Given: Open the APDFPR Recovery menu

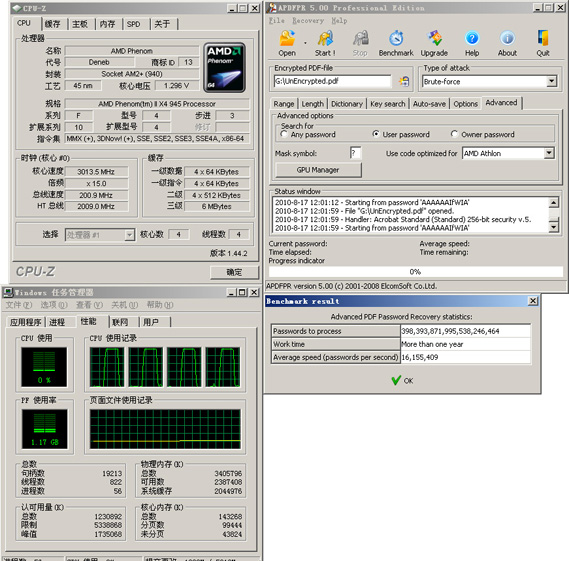Looking at the screenshot, I should coord(308,21).
